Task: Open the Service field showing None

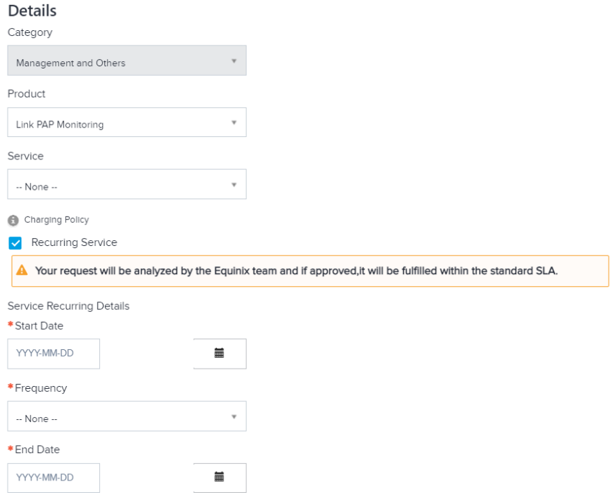Action: (x=127, y=184)
